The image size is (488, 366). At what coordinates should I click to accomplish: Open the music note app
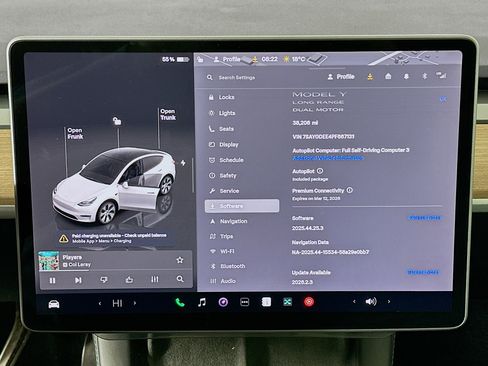(x=202, y=303)
